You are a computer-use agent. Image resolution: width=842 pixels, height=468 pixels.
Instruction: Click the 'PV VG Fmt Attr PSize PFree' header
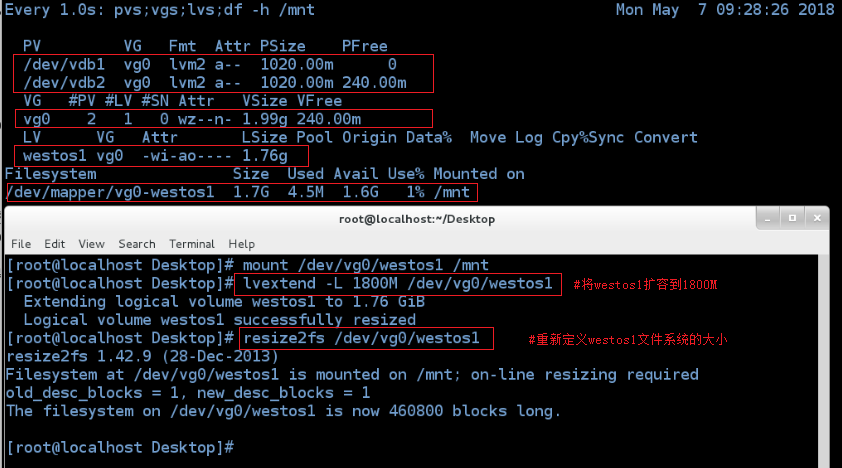pos(205,46)
